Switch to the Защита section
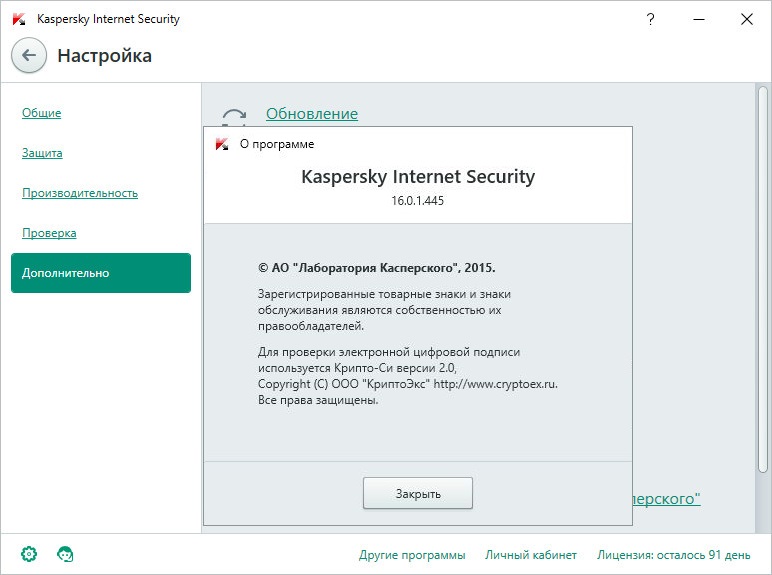This screenshot has height=575, width=772. point(42,153)
